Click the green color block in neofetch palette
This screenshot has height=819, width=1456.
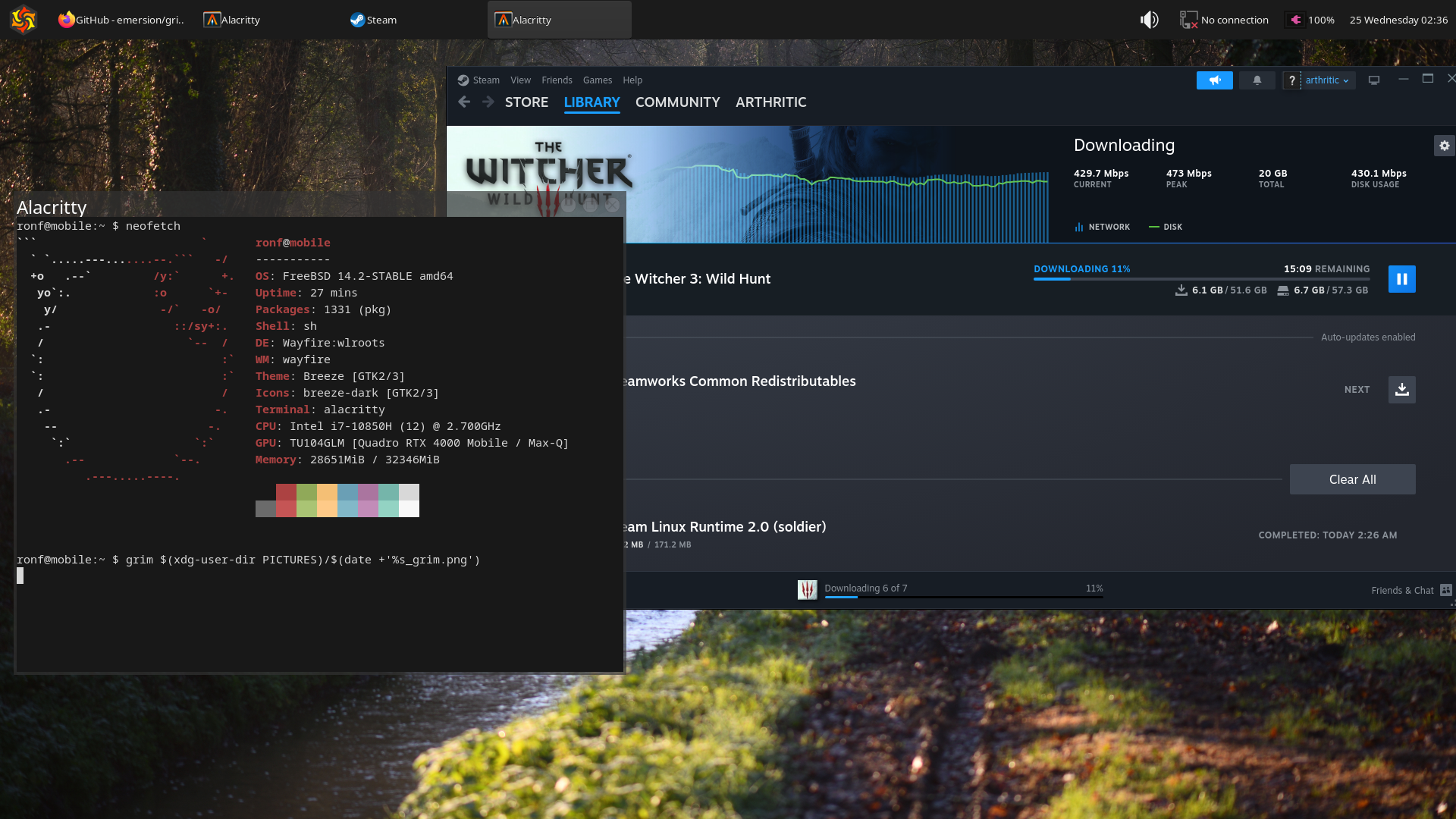click(306, 500)
